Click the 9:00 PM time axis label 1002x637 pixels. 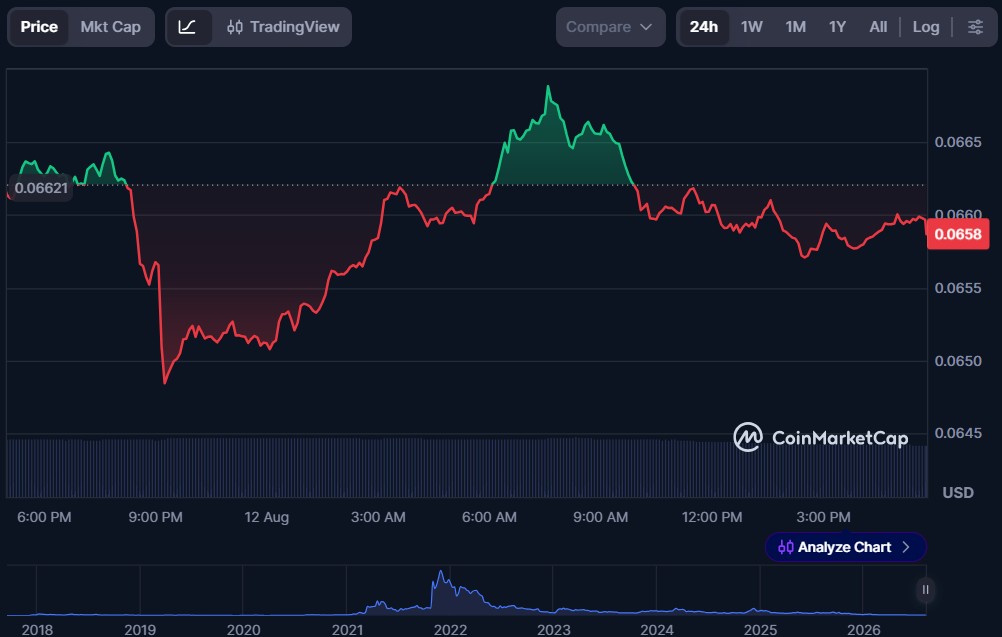(155, 517)
